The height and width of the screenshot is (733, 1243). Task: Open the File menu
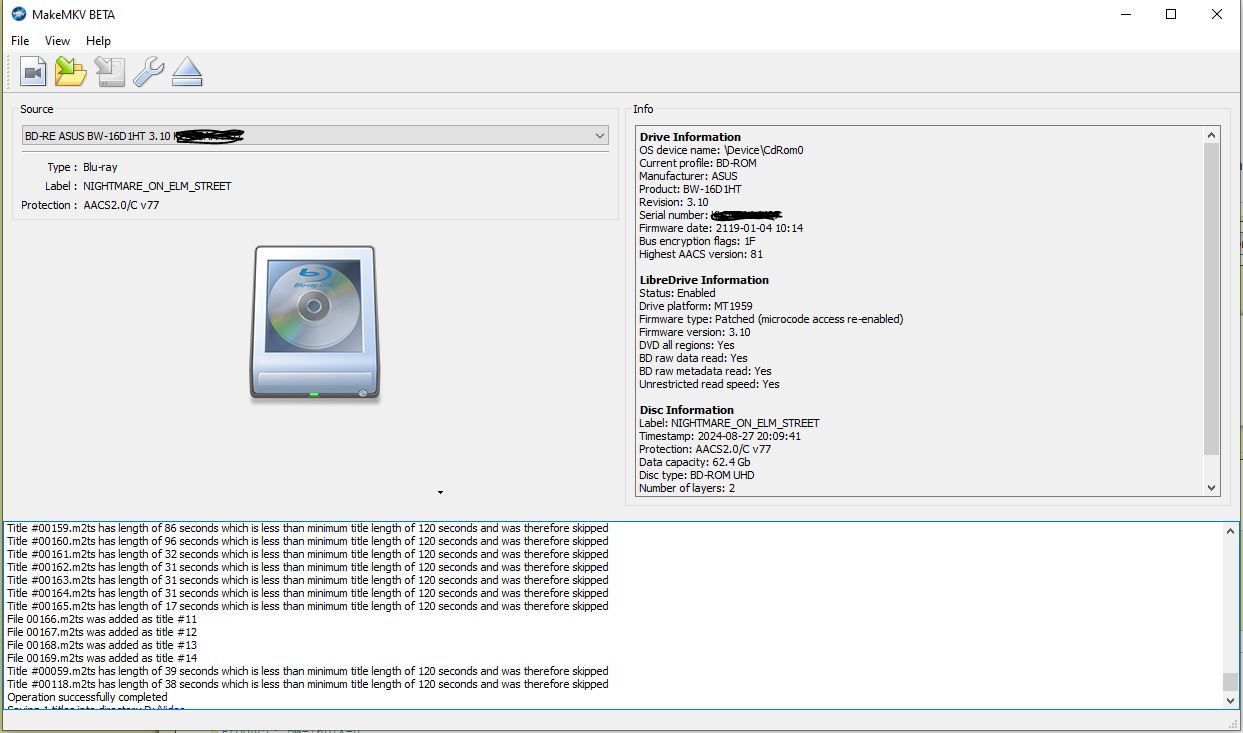click(x=20, y=41)
